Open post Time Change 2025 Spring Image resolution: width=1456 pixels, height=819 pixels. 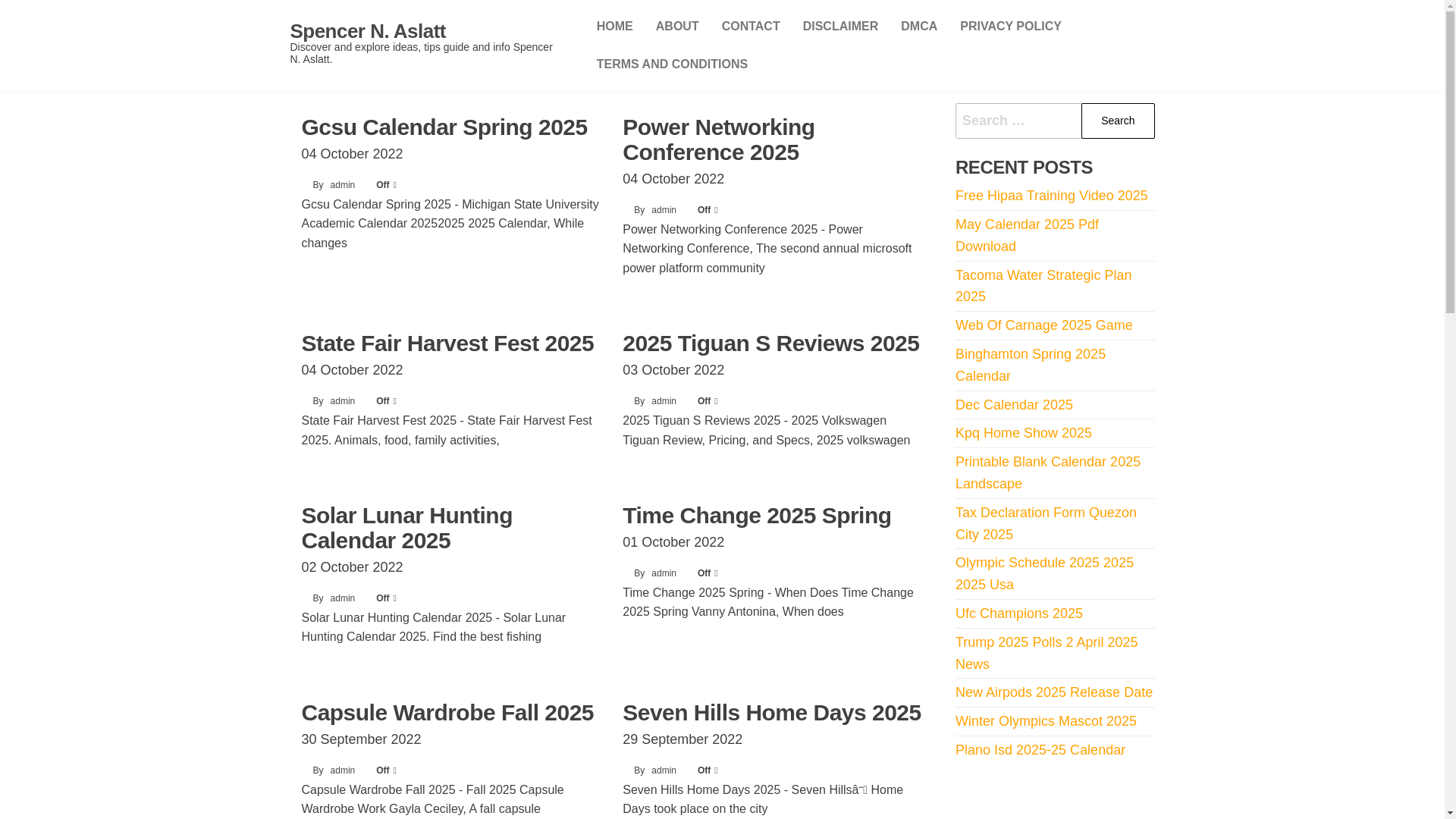757,516
